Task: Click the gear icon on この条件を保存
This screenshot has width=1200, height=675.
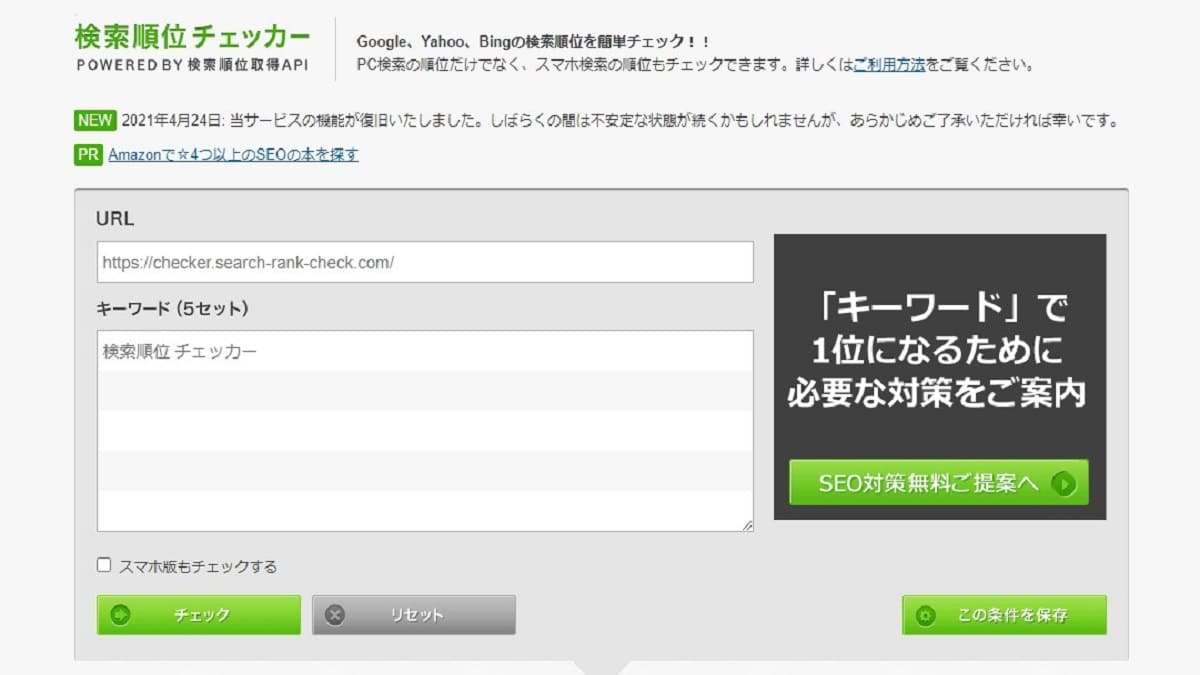Action: tap(925, 615)
